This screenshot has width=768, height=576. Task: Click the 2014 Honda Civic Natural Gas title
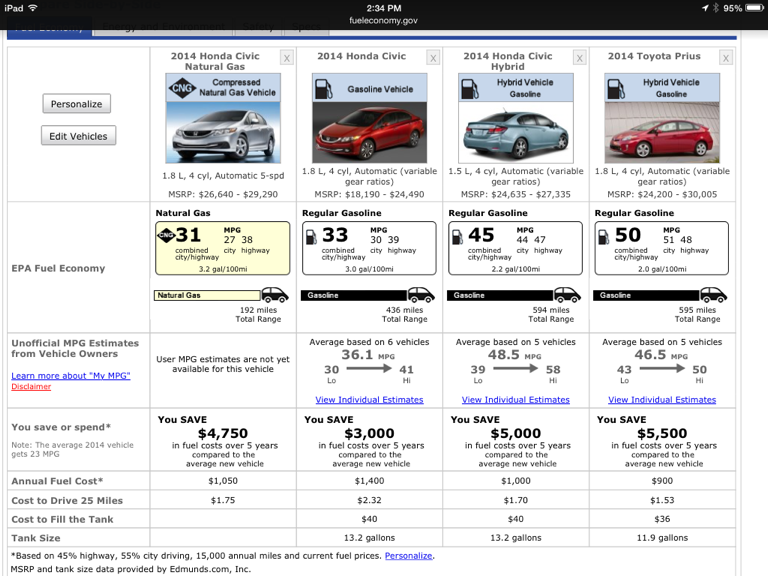(x=215, y=61)
